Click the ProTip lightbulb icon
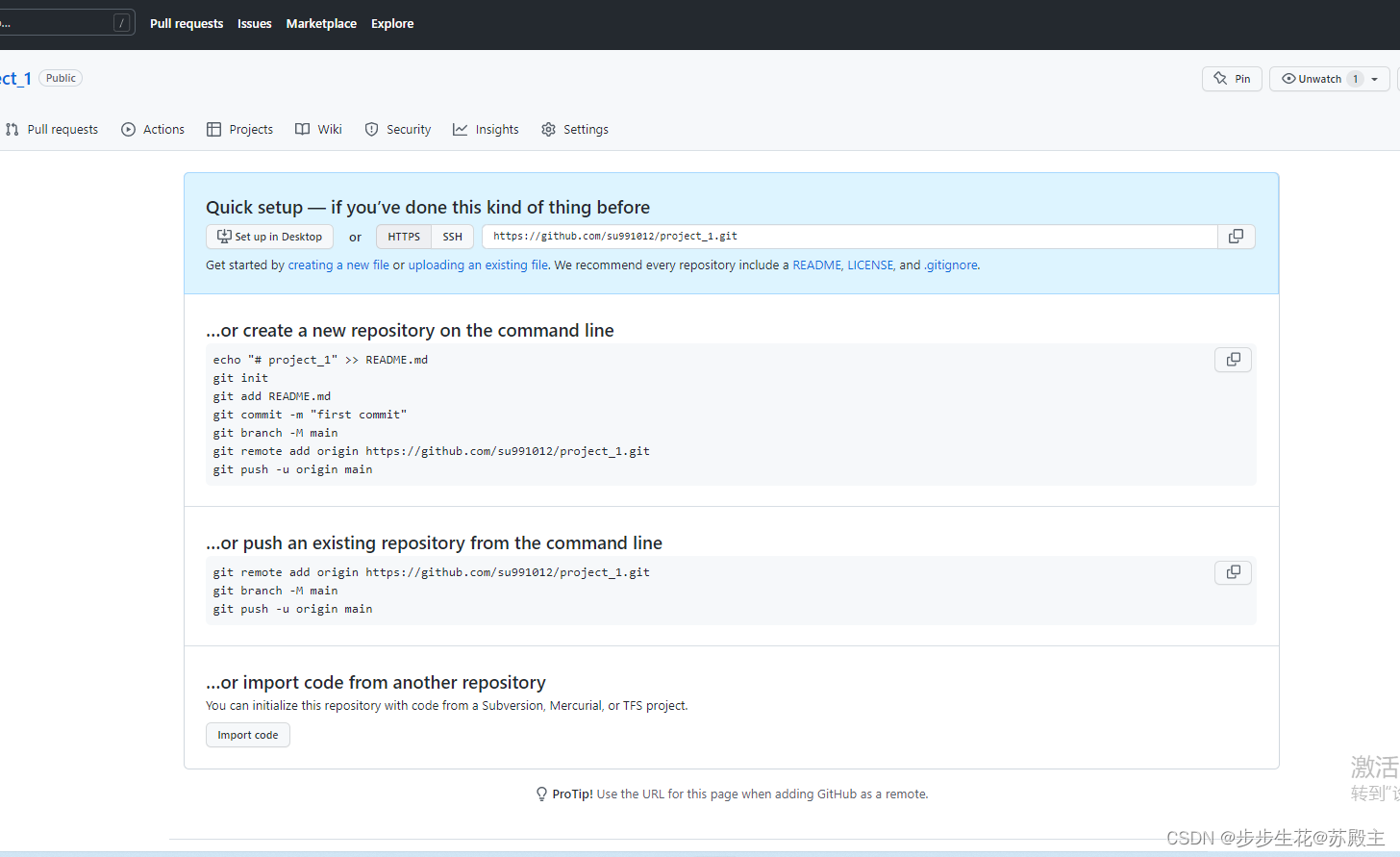 [541, 794]
